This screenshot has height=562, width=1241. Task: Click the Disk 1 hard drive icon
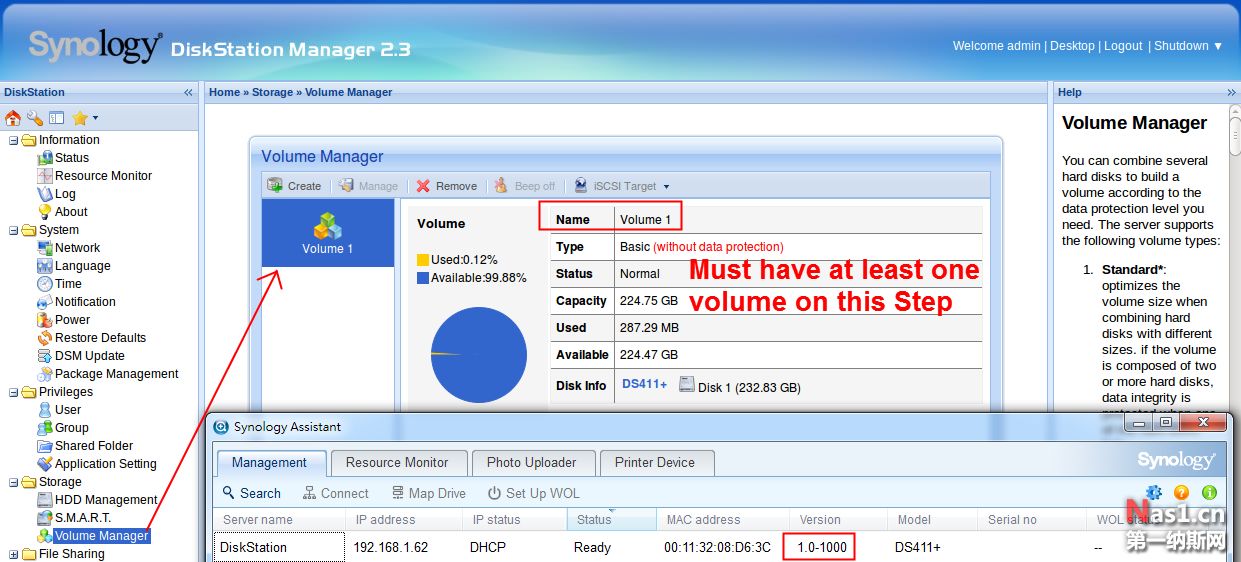[x=686, y=383]
